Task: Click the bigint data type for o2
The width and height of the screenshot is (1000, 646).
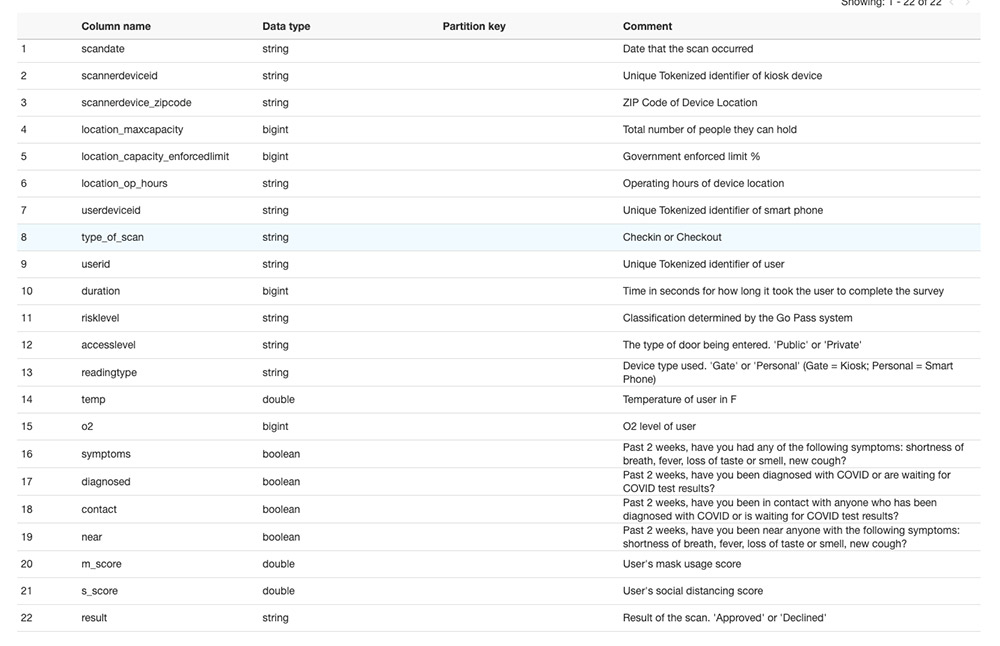Action: click(276, 426)
